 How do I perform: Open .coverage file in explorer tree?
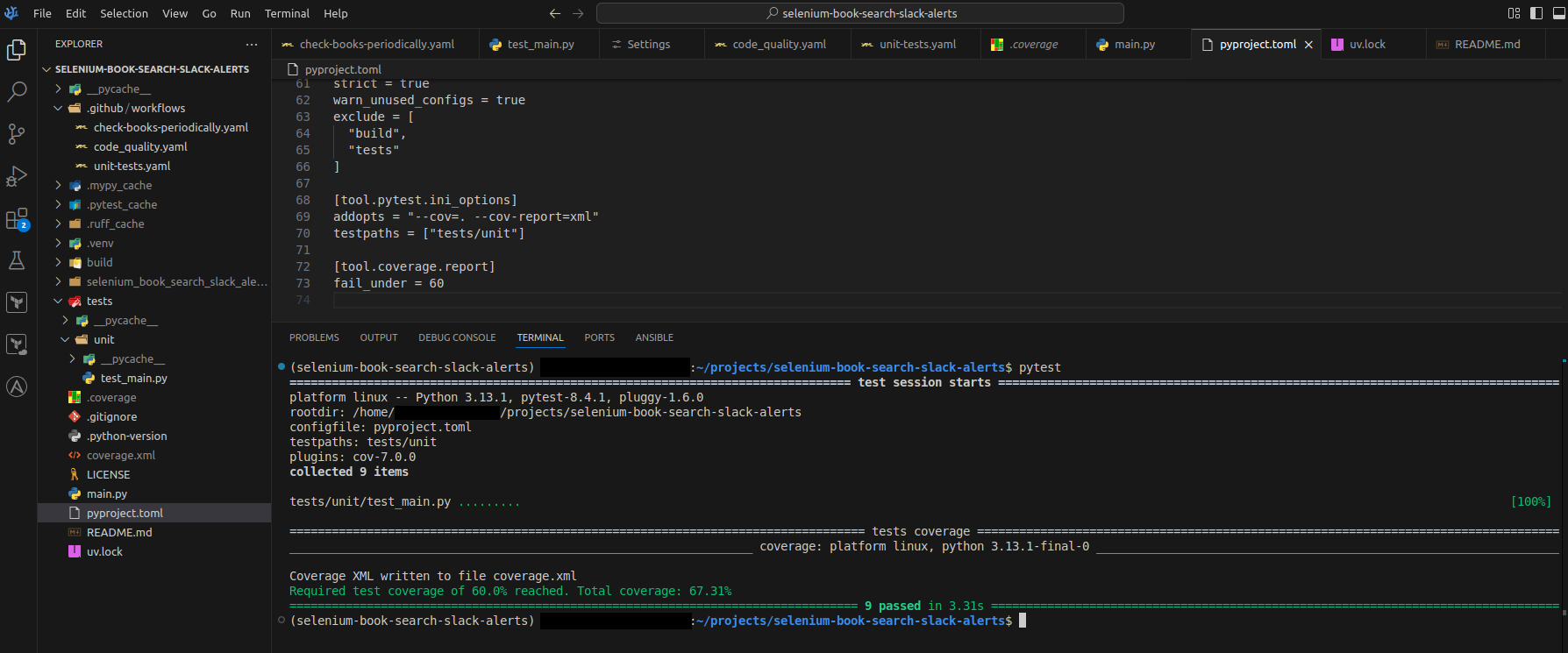[111, 398]
